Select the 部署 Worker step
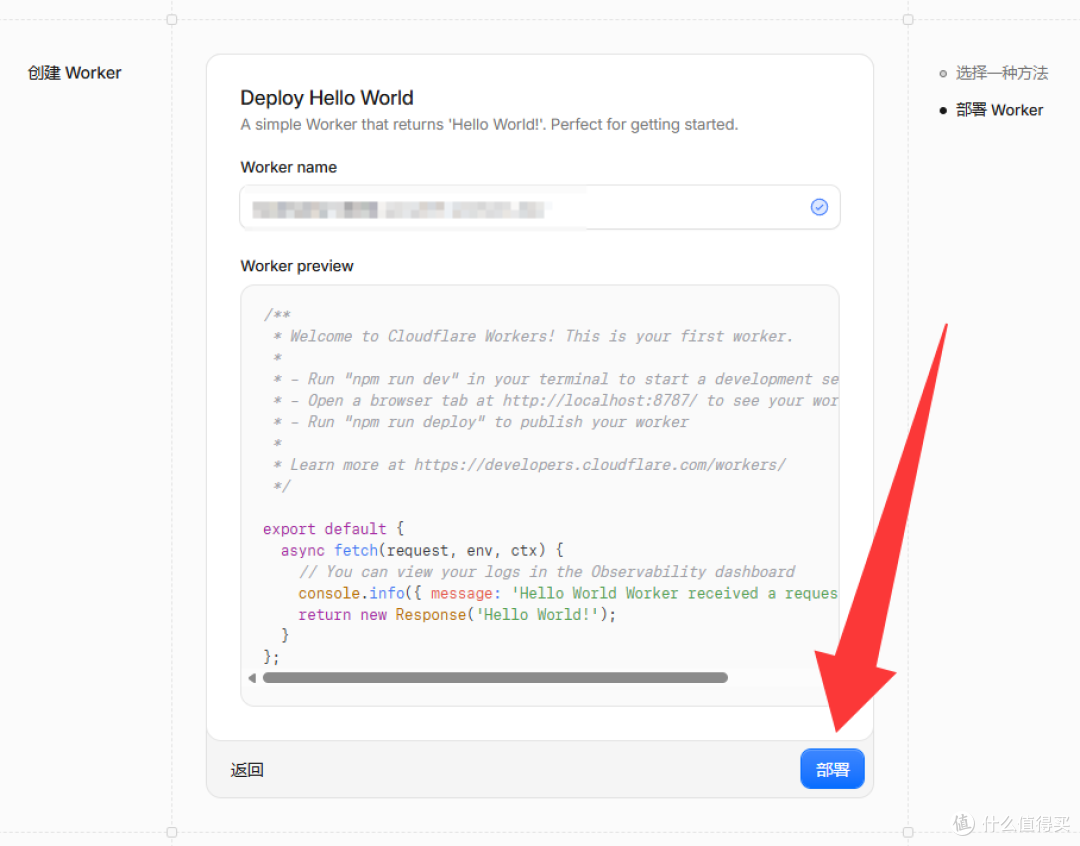The width and height of the screenshot is (1080, 846). point(999,110)
